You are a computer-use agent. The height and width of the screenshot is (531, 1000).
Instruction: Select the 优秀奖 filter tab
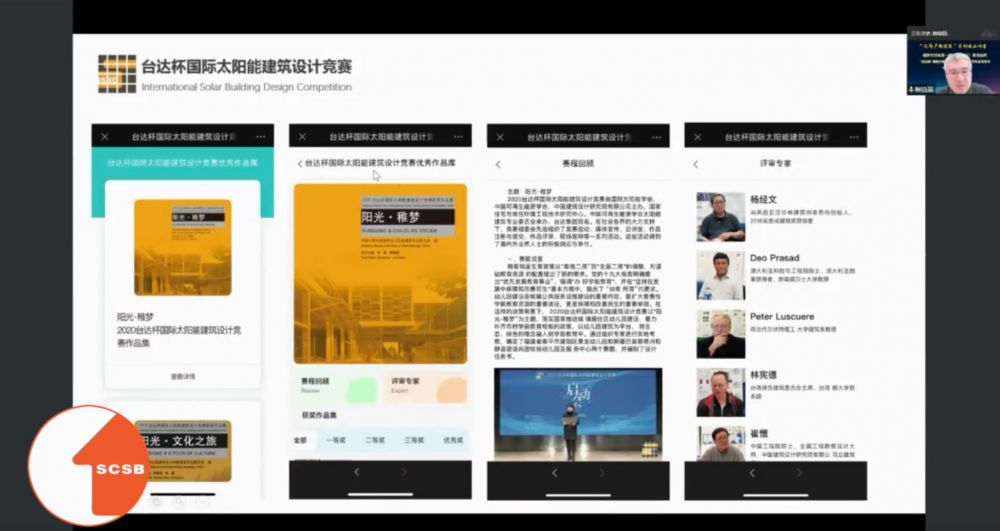pyautogui.click(x=453, y=440)
